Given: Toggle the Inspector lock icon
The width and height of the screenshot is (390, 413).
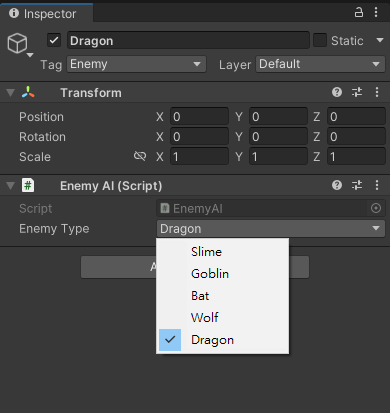Looking at the screenshot, I should click(359, 12).
